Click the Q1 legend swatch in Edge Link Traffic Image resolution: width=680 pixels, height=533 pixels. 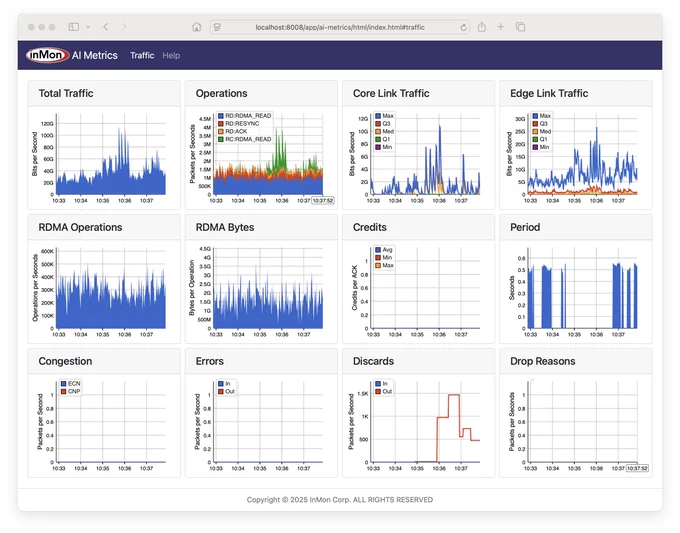[535, 139]
